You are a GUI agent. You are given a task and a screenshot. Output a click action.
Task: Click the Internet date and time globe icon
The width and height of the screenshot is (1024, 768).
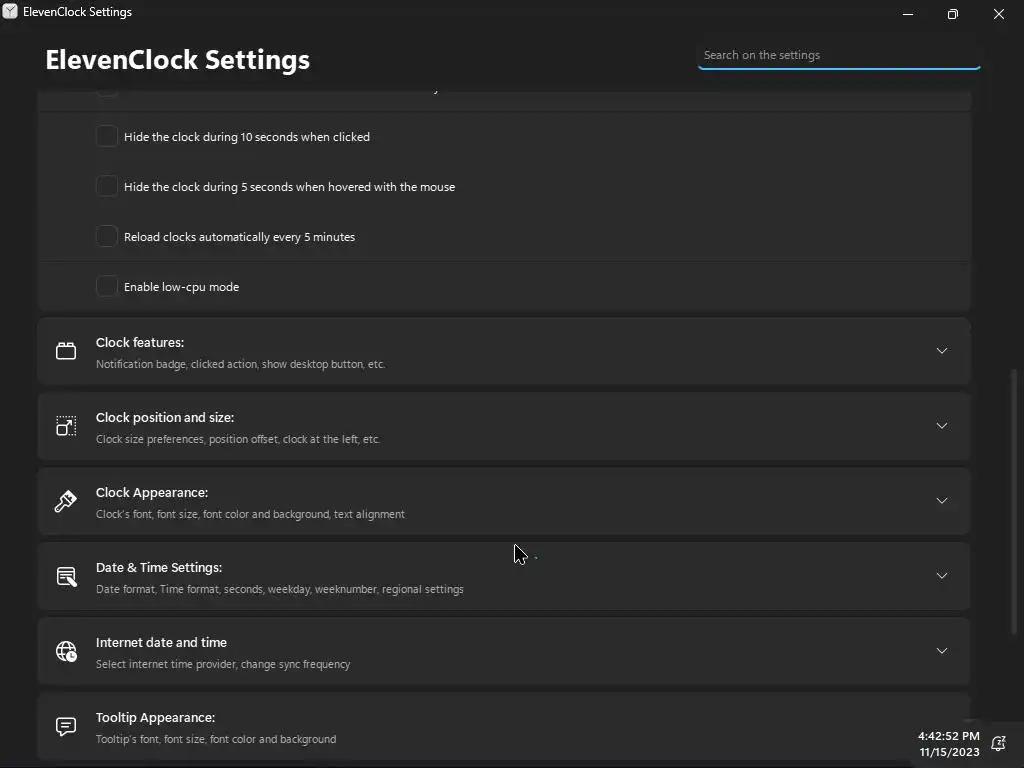click(66, 651)
